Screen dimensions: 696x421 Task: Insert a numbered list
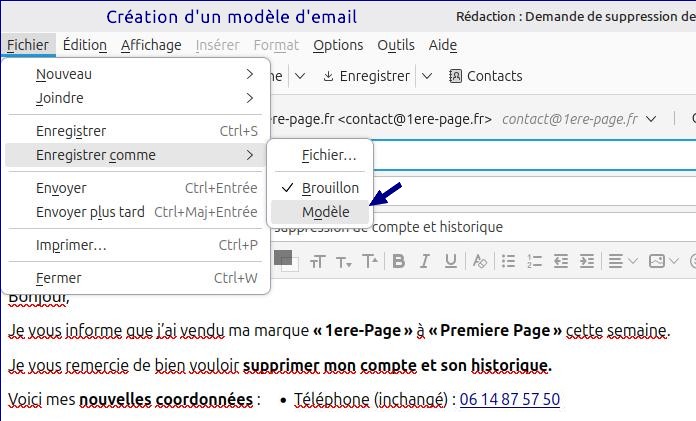point(533,261)
